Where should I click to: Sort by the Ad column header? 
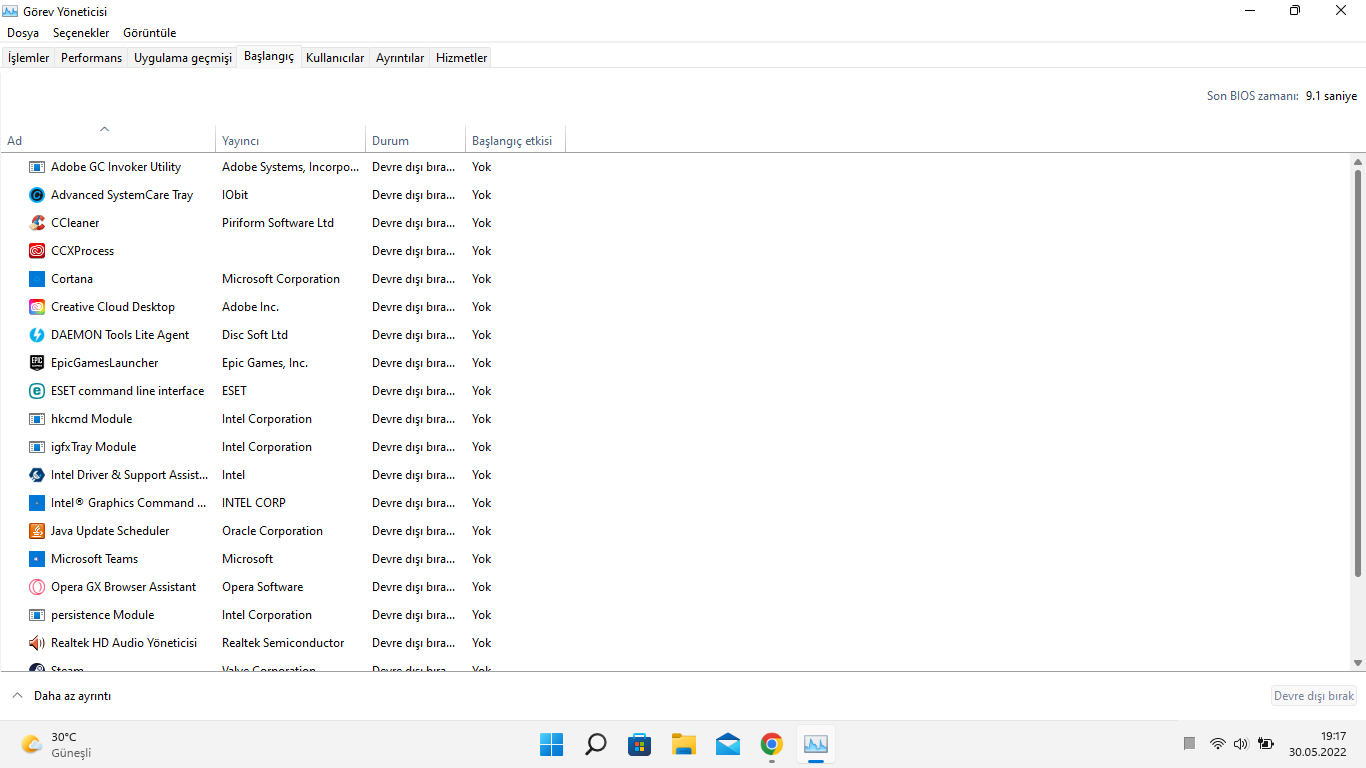point(108,141)
